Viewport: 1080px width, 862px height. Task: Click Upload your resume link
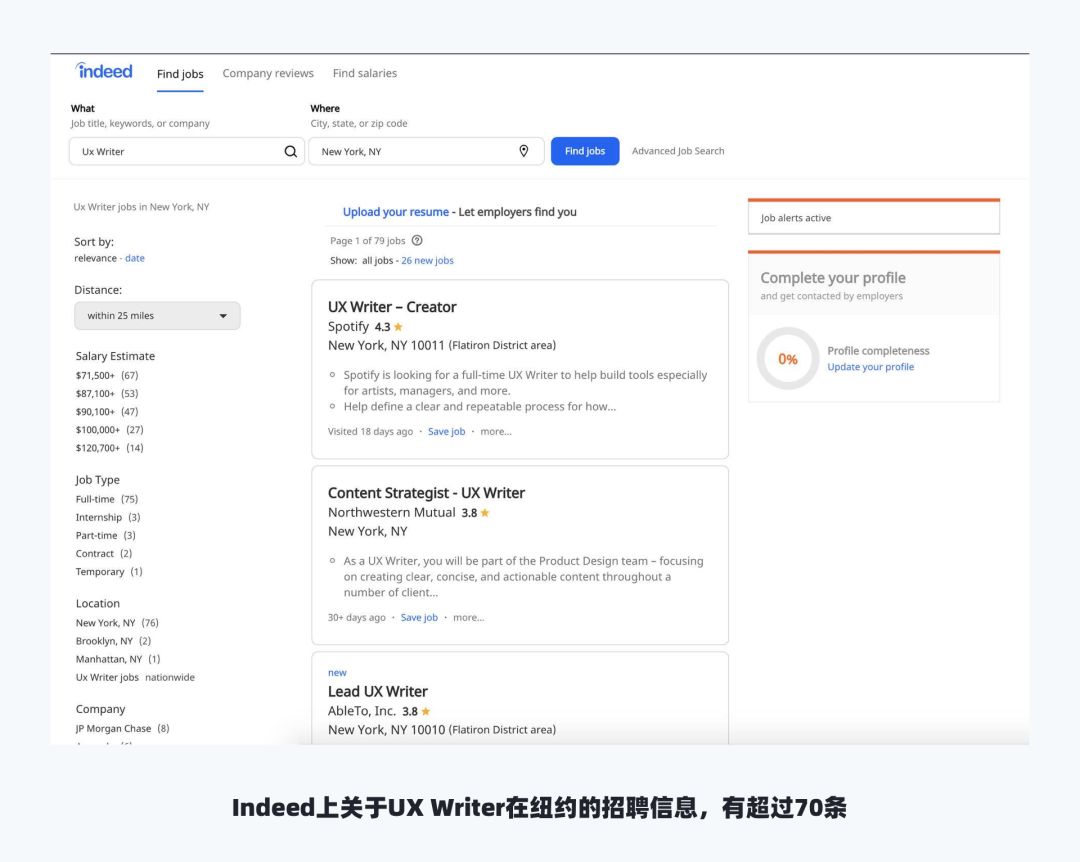tap(395, 212)
